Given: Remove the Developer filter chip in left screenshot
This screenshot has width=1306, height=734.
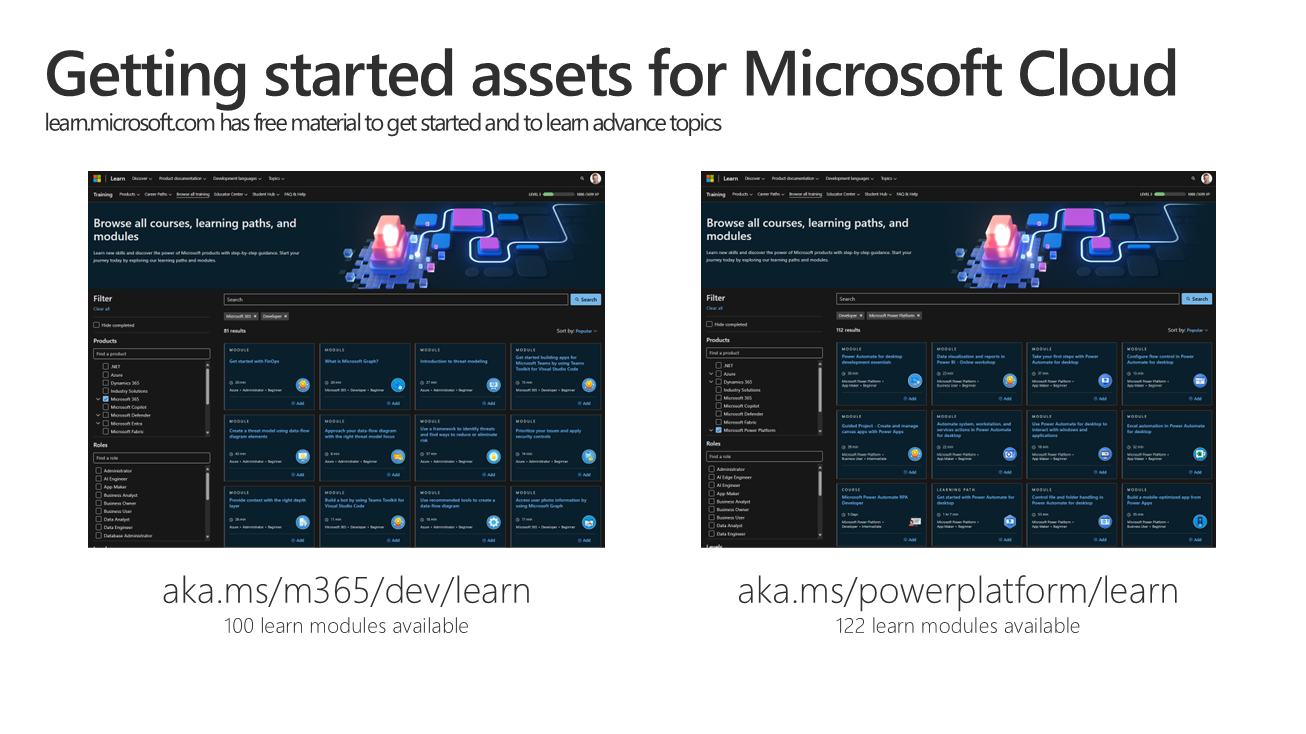Looking at the screenshot, I should 286,316.
